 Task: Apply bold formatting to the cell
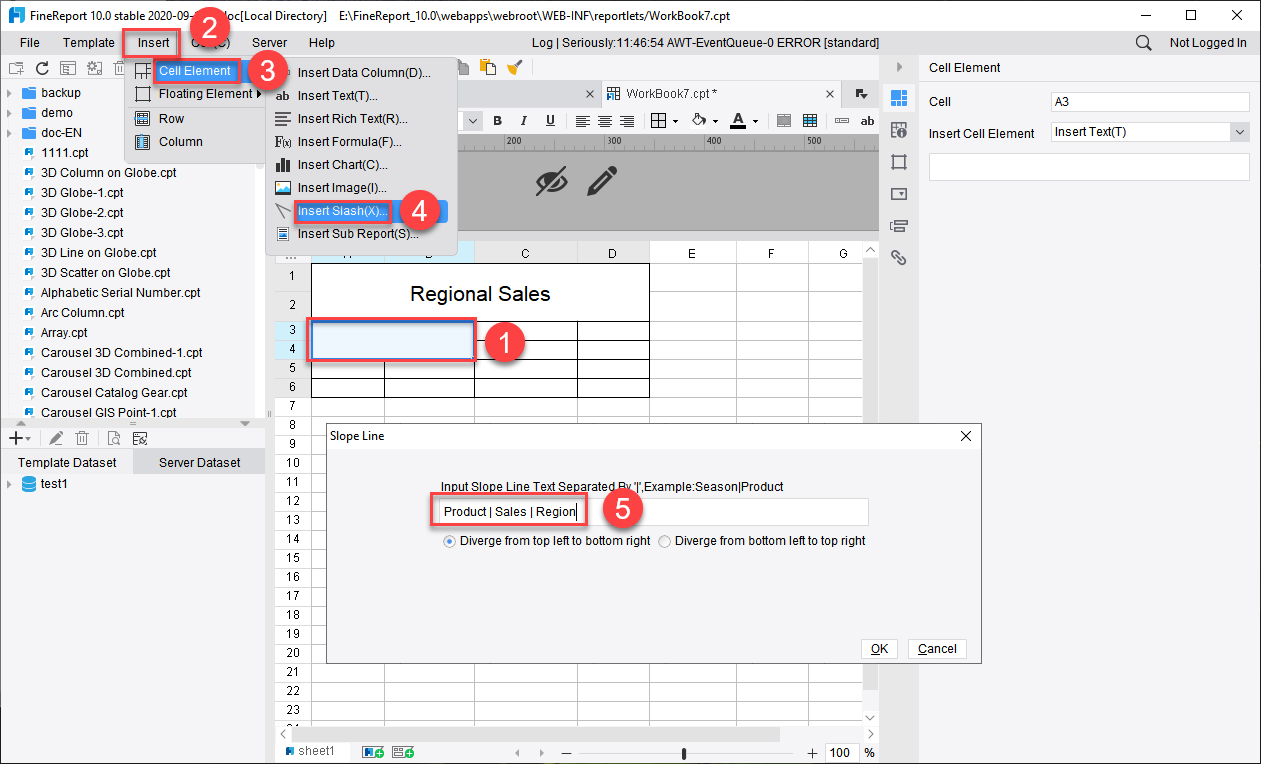[497, 120]
